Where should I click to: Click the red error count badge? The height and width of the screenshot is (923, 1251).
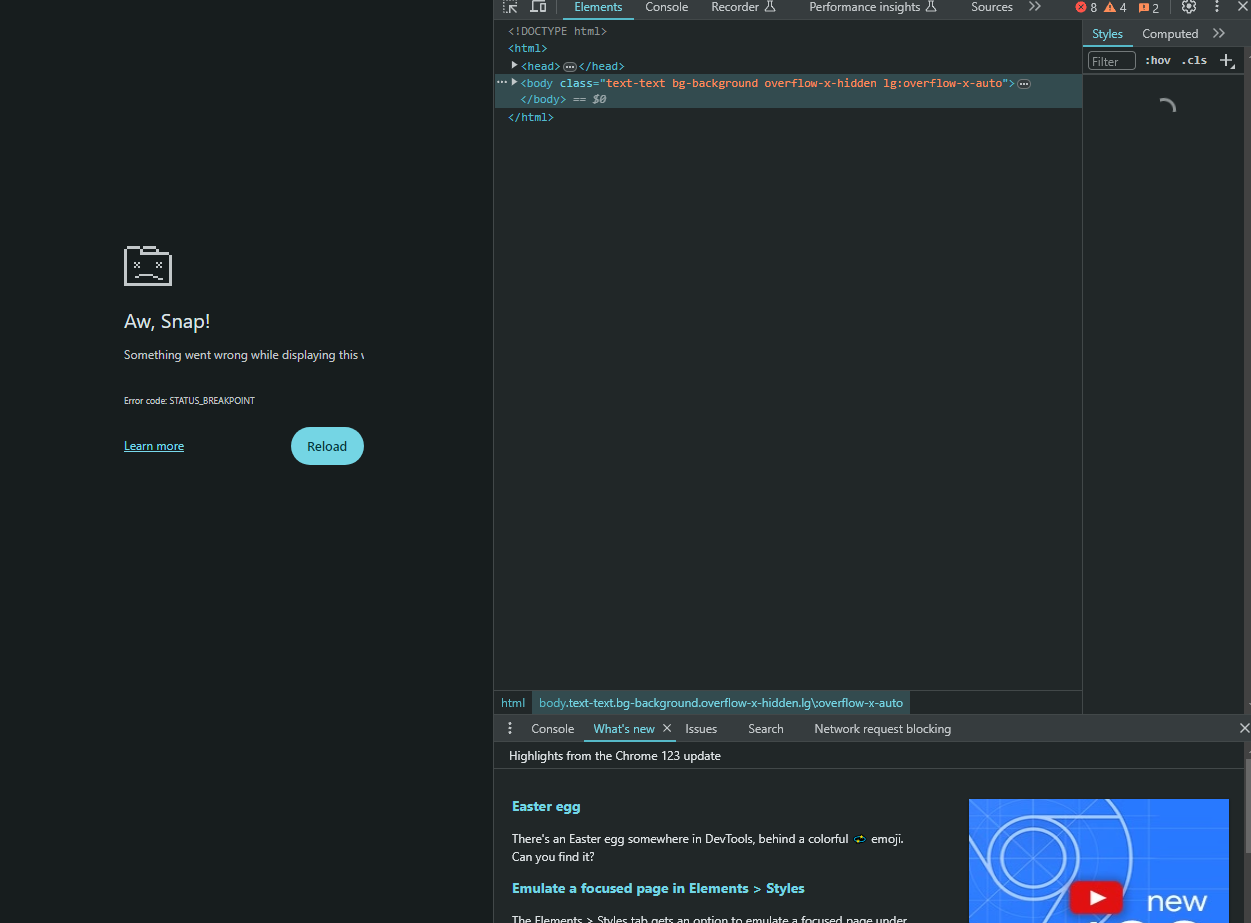(1086, 8)
